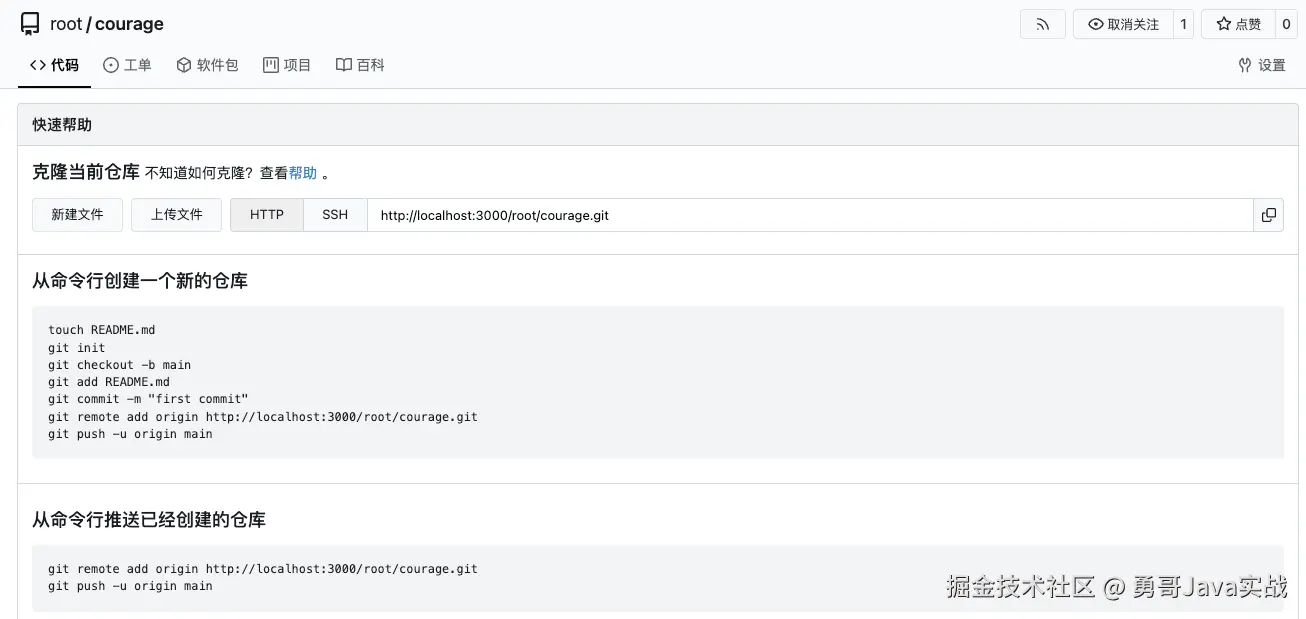Screen dimensions: 1306x619
Task: Switch clone protocol to SSH
Action: pos(335,215)
